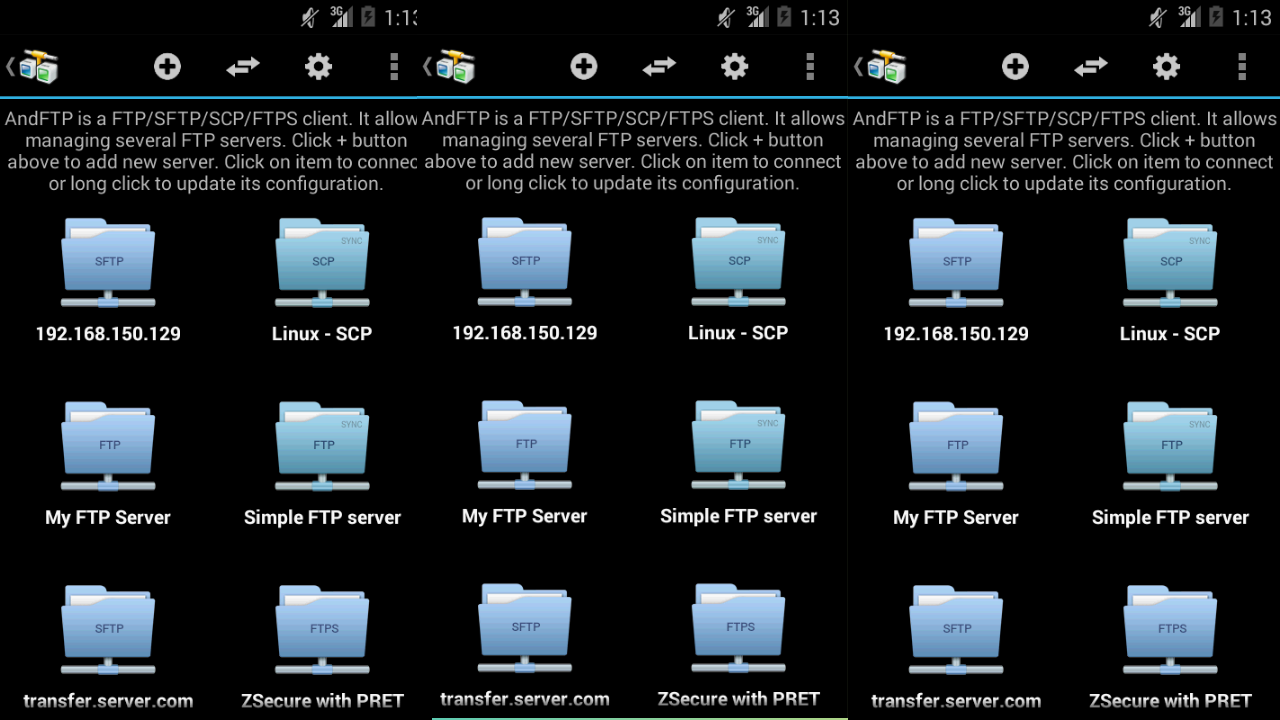Connect to 192.168.150.129 SFTP folder in left screen
This screenshot has width=1280, height=720.
(x=108, y=263)
